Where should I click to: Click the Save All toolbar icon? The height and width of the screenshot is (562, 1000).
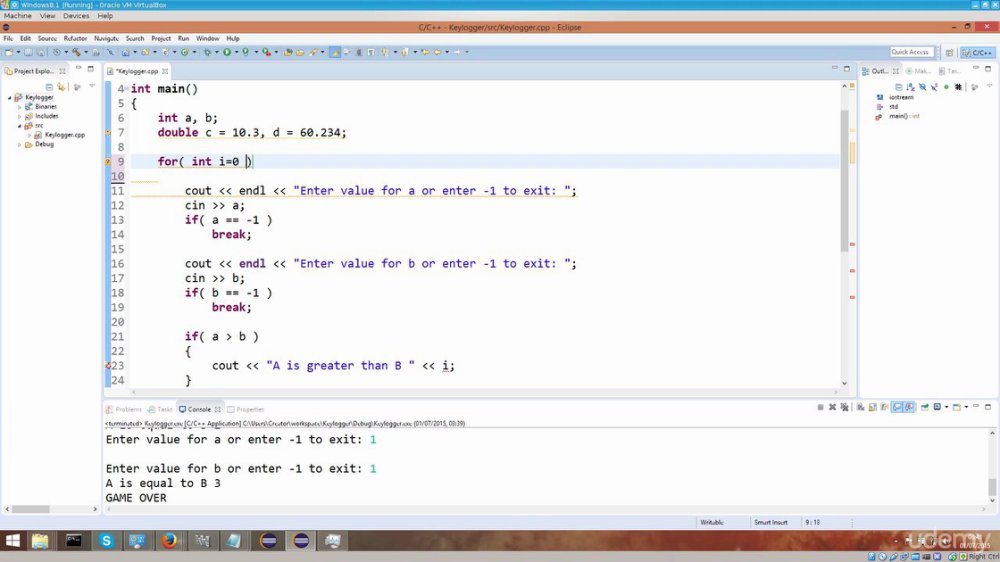(x=40, y=52)
